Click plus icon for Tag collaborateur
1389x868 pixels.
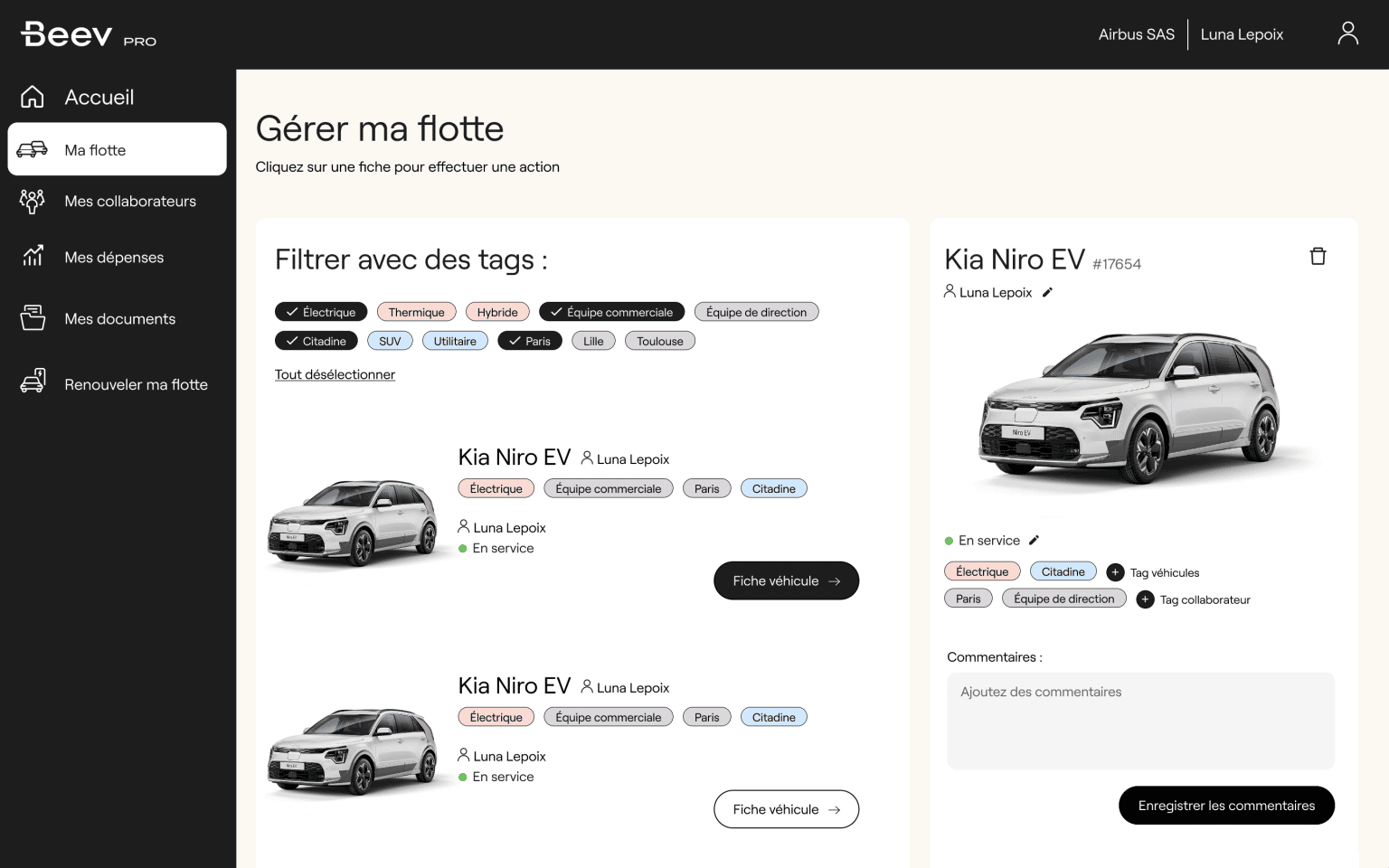(x=1145, y=599)
